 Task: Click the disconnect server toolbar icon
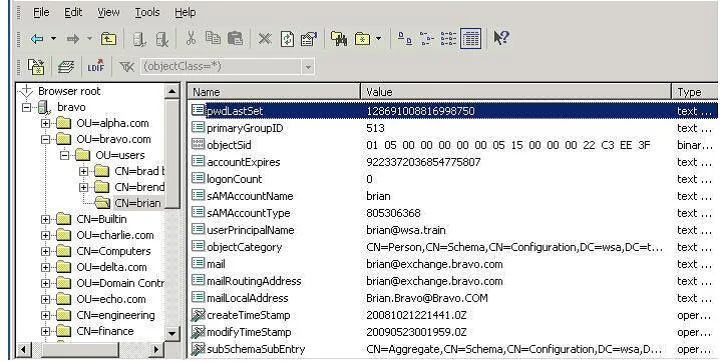tap(162, 39)
